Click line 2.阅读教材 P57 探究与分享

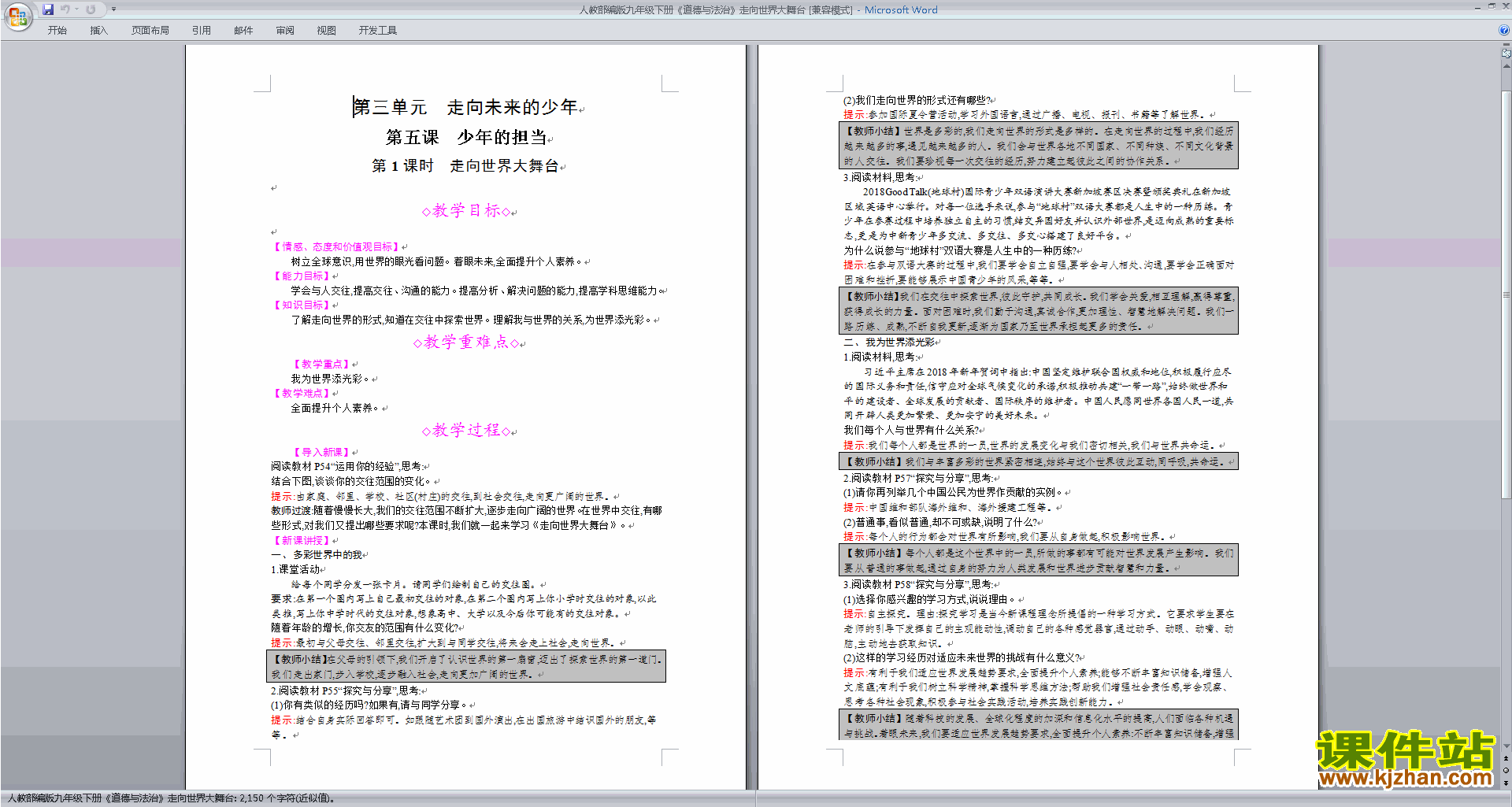(x=917, y=478)
